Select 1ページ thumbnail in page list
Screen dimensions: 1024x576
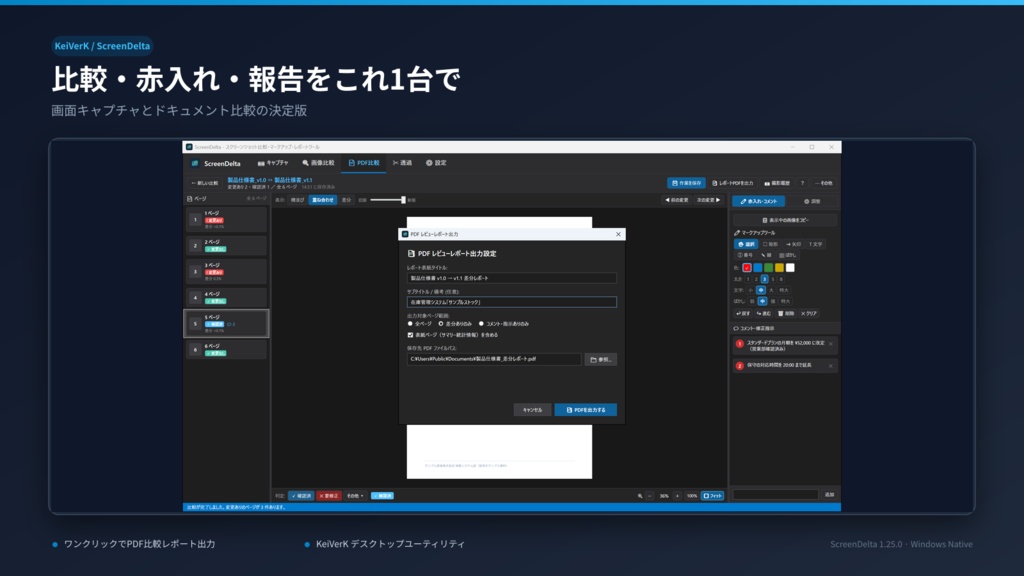[226, 220]
